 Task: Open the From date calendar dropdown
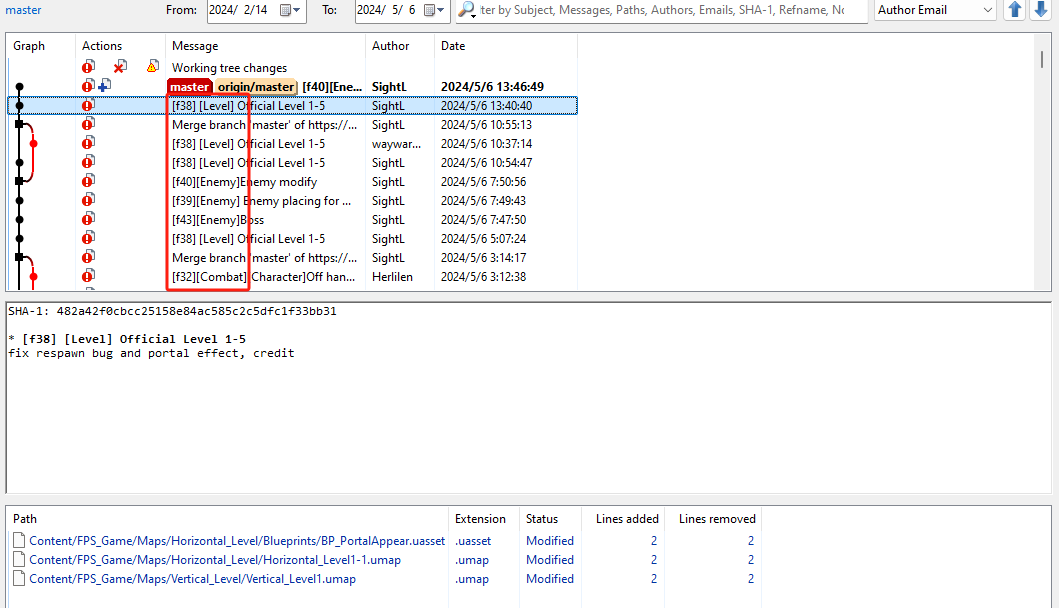290,10
